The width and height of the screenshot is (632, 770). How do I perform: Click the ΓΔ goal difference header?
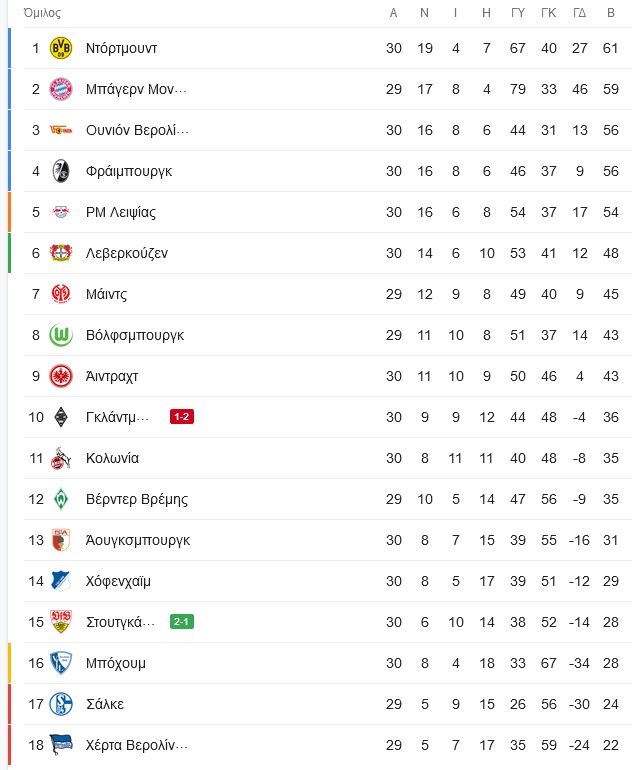click(579, 13)
